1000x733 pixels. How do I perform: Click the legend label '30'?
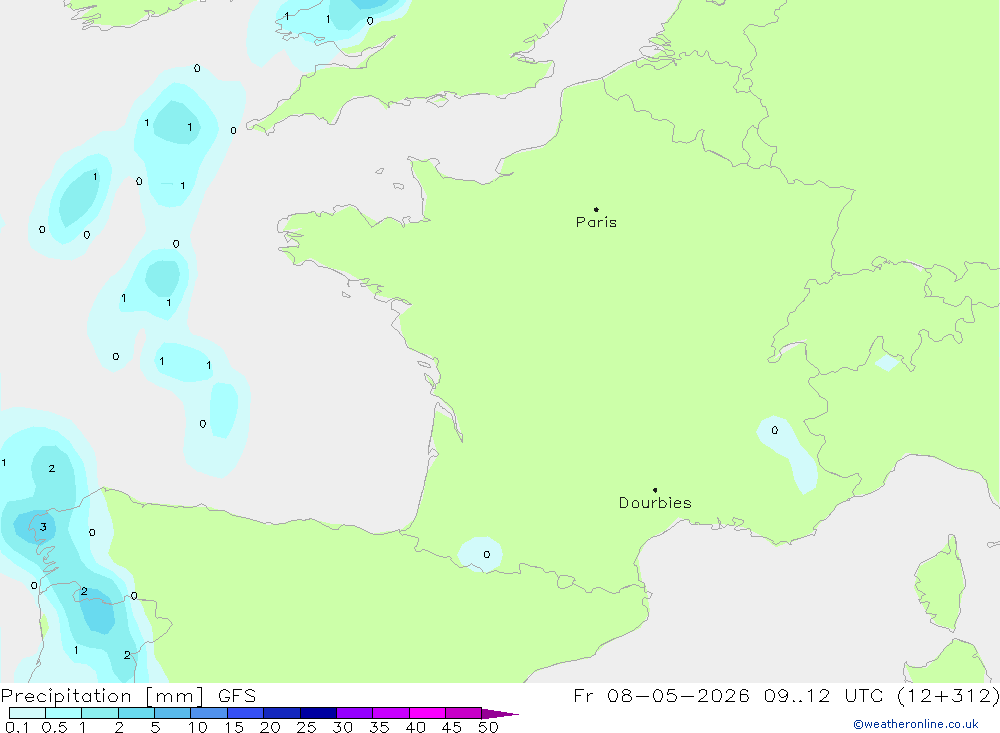tap(342, 727)
